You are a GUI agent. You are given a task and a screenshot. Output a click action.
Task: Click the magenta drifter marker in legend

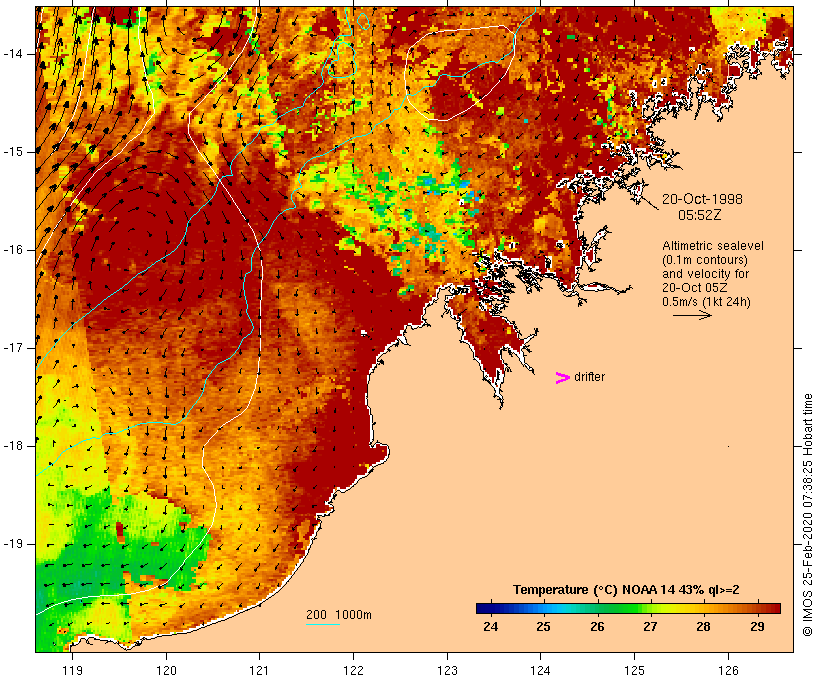(x=563, y=378)
